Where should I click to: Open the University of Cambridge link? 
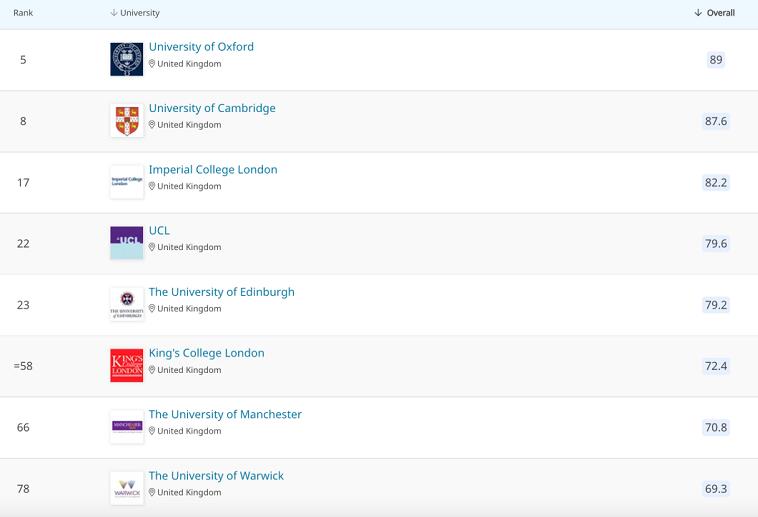tap(212, 108)
